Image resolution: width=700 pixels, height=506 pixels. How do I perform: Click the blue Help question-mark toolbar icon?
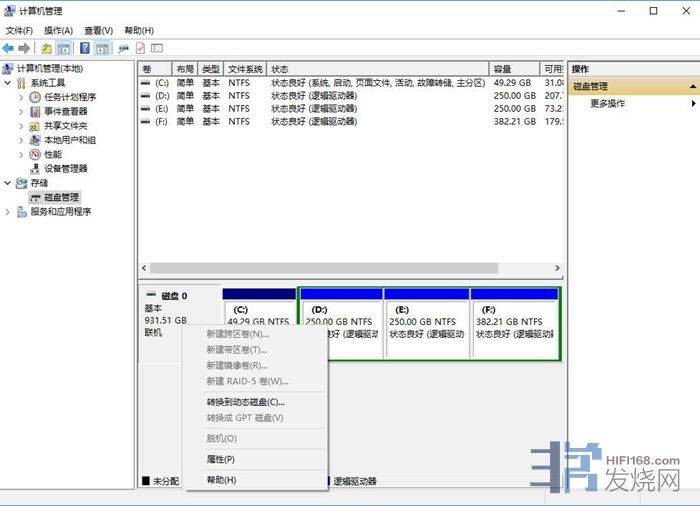85,48
